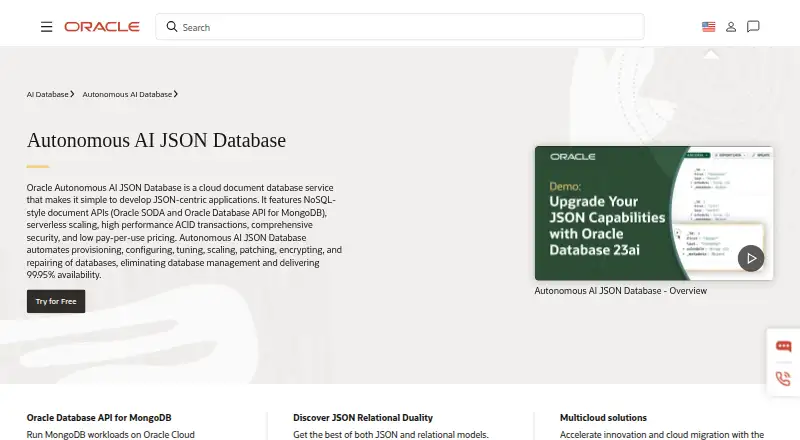The width and height of the screenshot is (800, 440).
Task: Click the Oracle logo
Action: click(x=102, y=27)
